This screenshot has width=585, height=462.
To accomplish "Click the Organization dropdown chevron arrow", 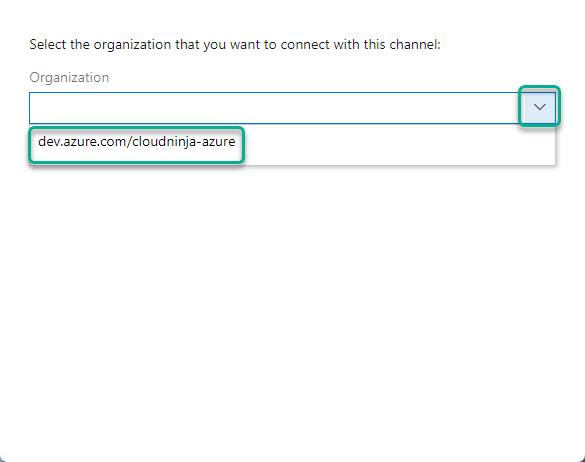I will [x=539, y=107].
